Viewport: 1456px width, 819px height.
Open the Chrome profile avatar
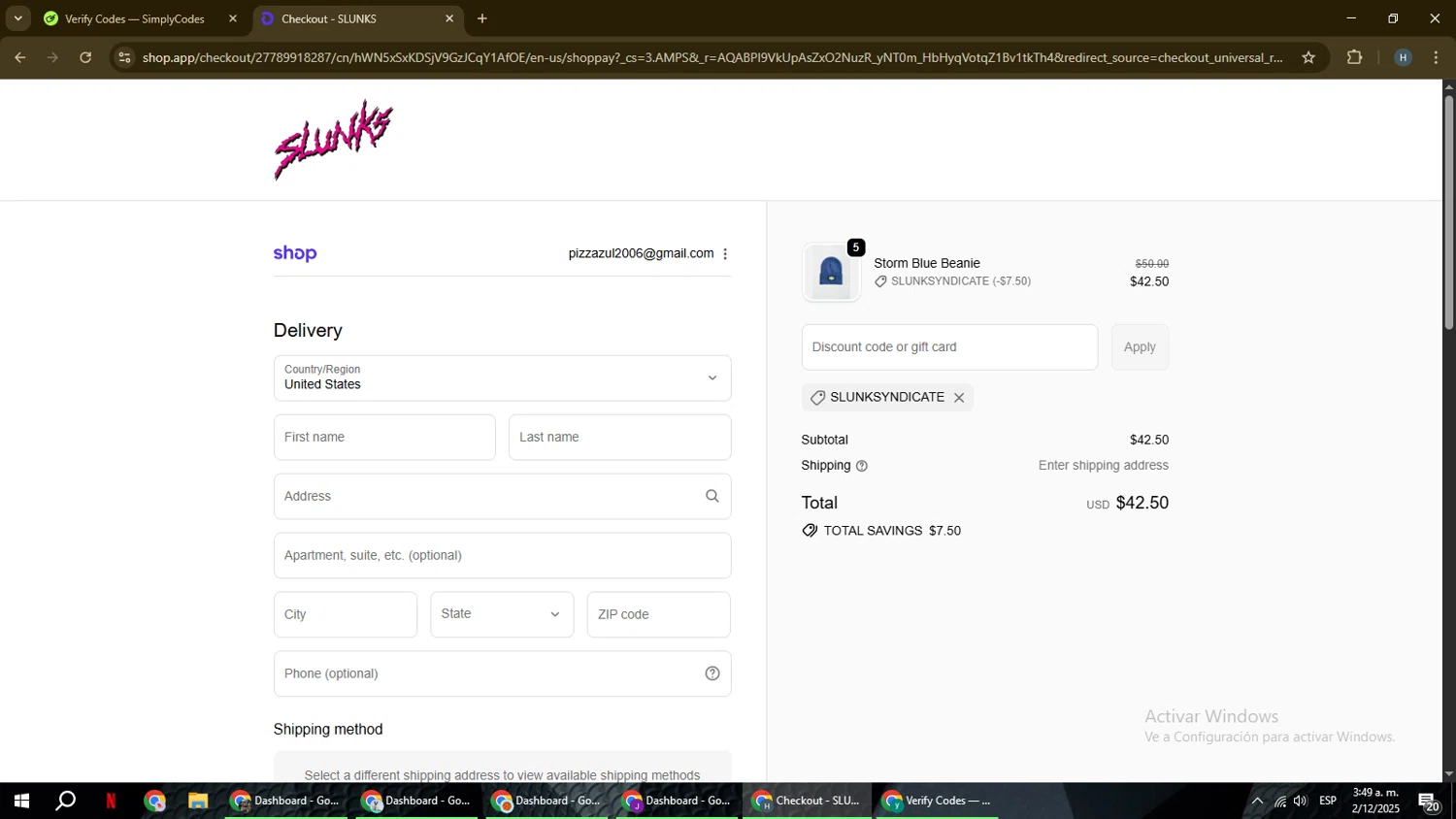point(1403,57)
